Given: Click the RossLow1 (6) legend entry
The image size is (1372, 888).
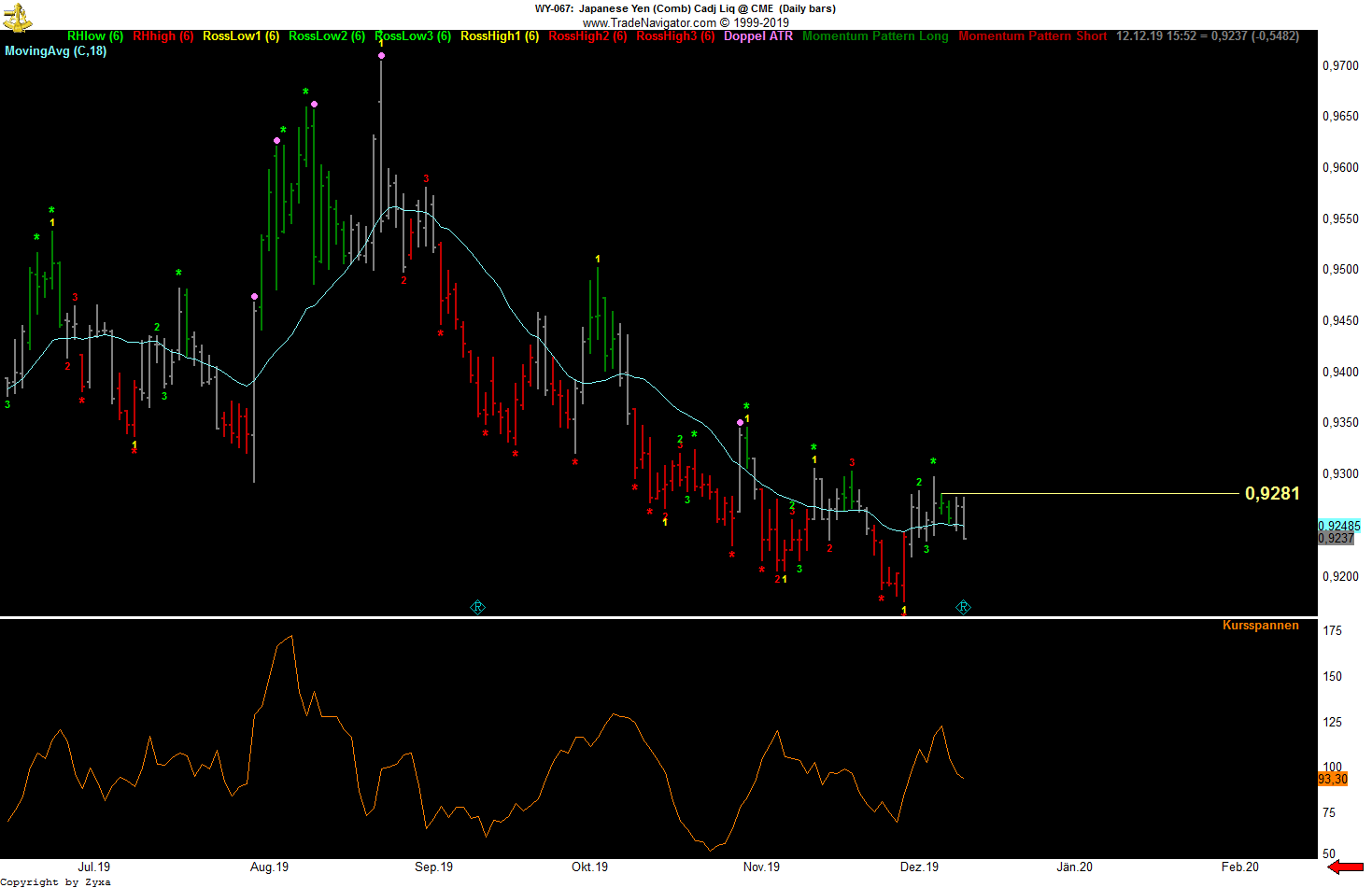Looking at the screenshot, I should 241,36.
